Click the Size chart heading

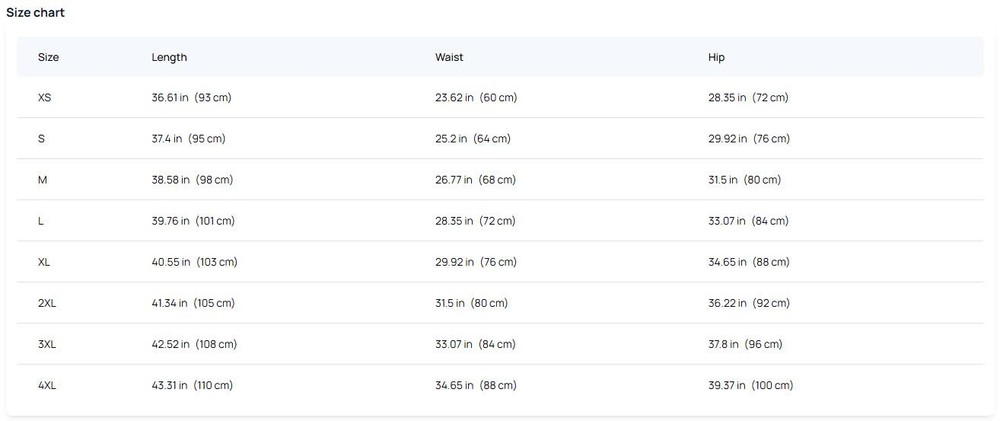tap(36, 13)
